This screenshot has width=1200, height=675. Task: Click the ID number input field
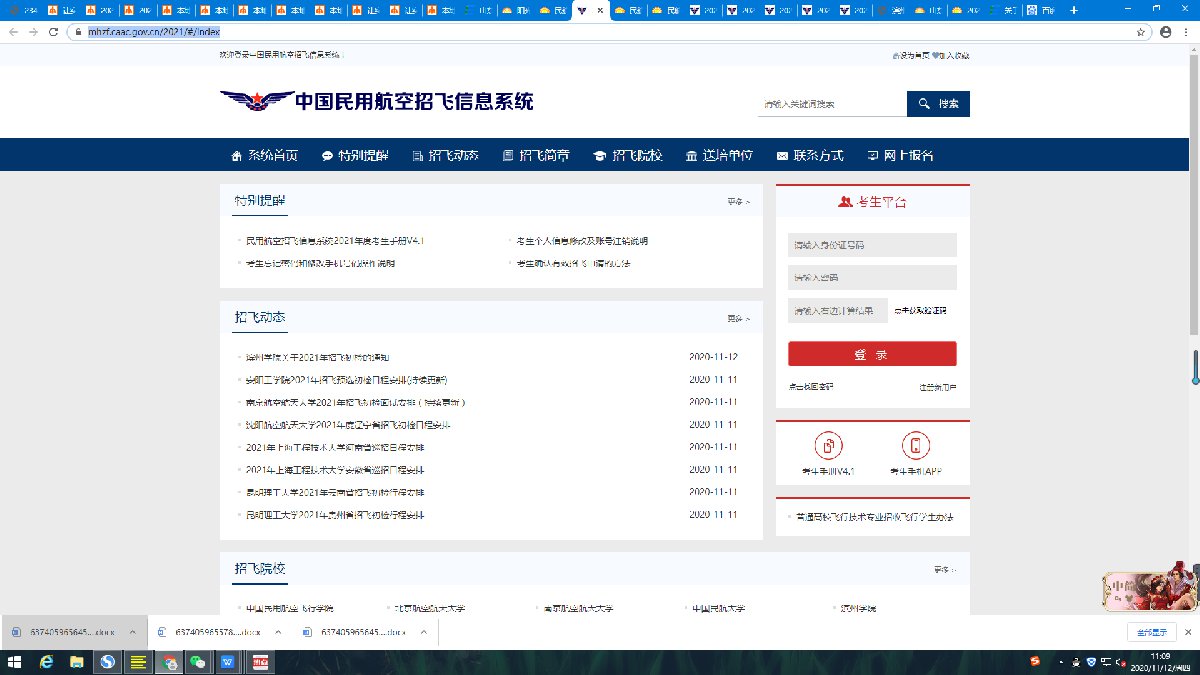pyautogui.click(x=872, y=245)
